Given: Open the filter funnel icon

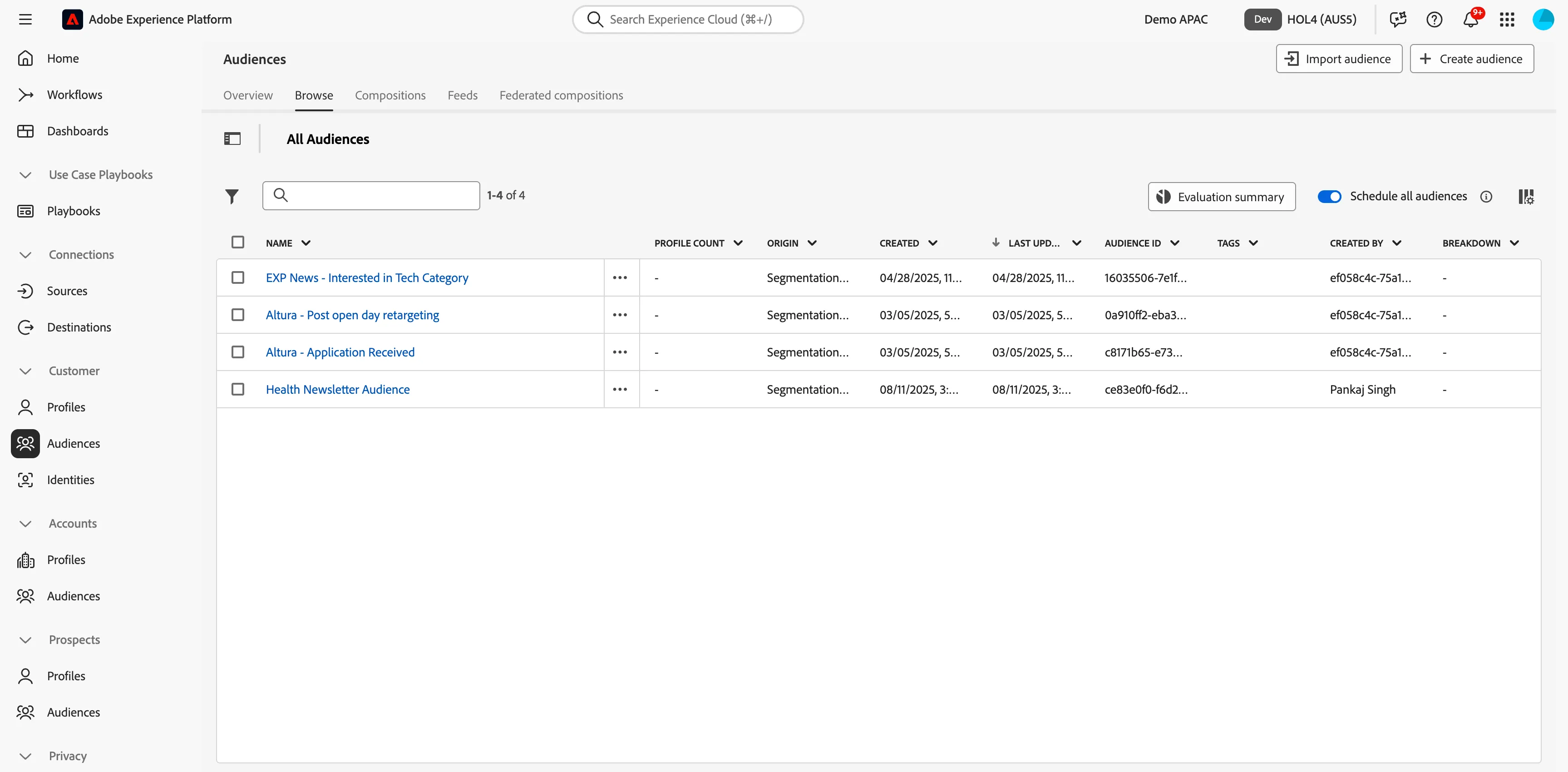Looking at the screenshot, I should (x=232, y=196).
